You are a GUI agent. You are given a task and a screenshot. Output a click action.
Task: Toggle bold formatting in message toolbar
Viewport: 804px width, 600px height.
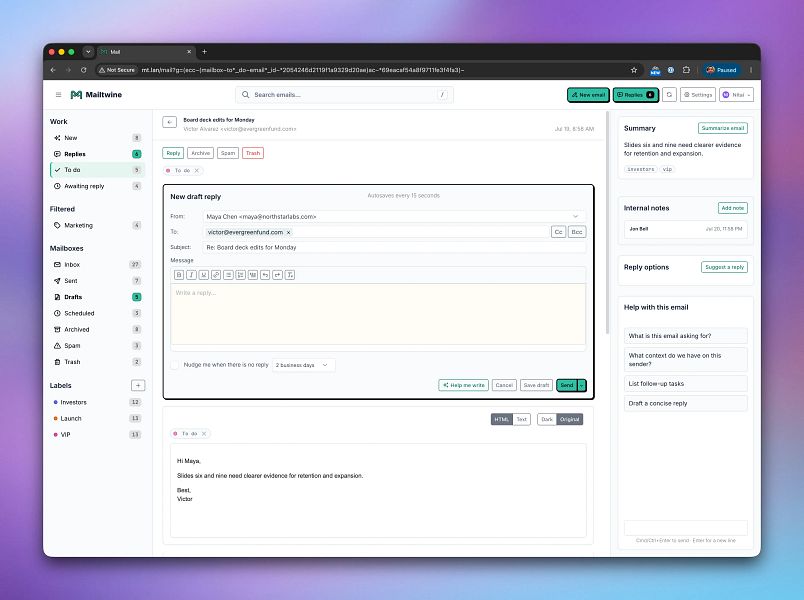point(179,275)
